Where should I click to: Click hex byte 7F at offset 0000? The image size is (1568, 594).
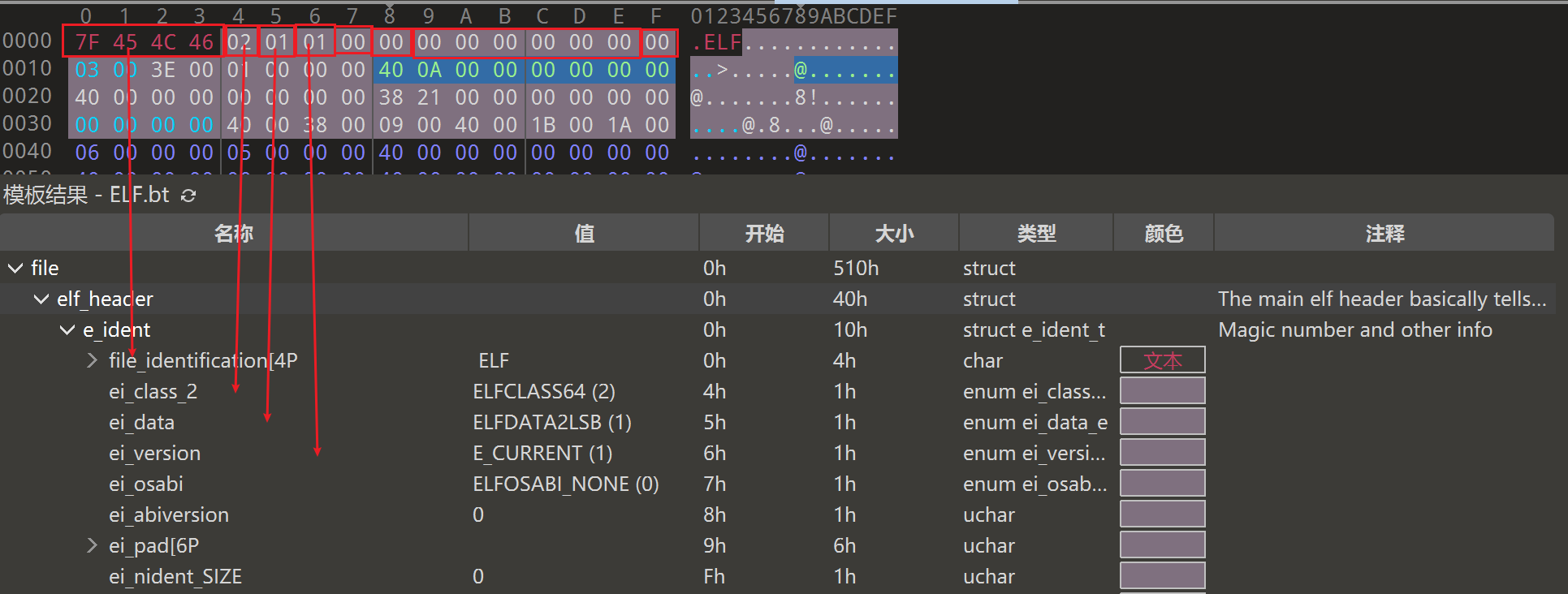(x=87, y=42)
